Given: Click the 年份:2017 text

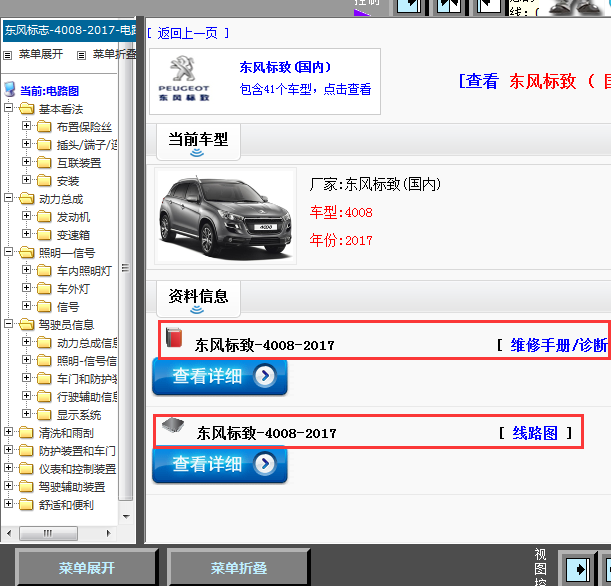Looking at the screenshot, I should coord(341,240).
